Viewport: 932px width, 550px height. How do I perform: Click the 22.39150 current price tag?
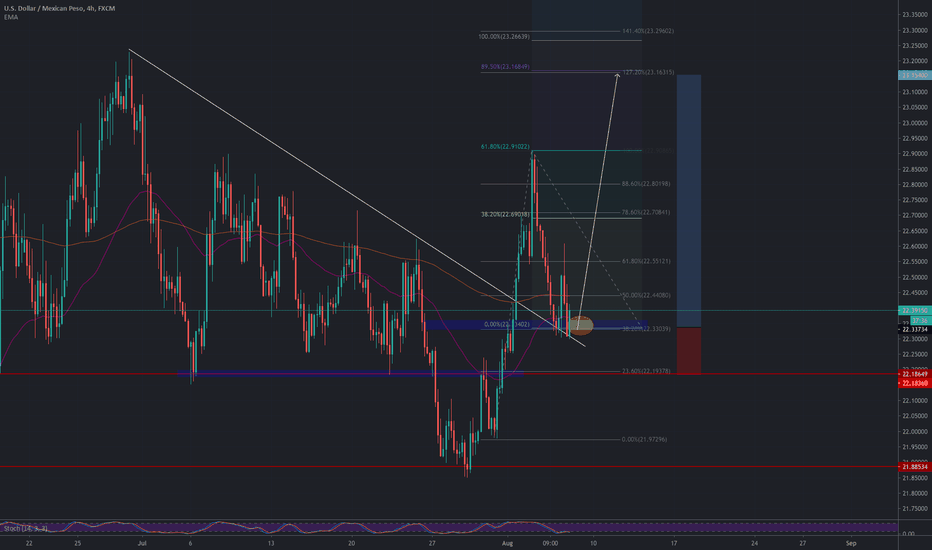(x=915, y=310)
